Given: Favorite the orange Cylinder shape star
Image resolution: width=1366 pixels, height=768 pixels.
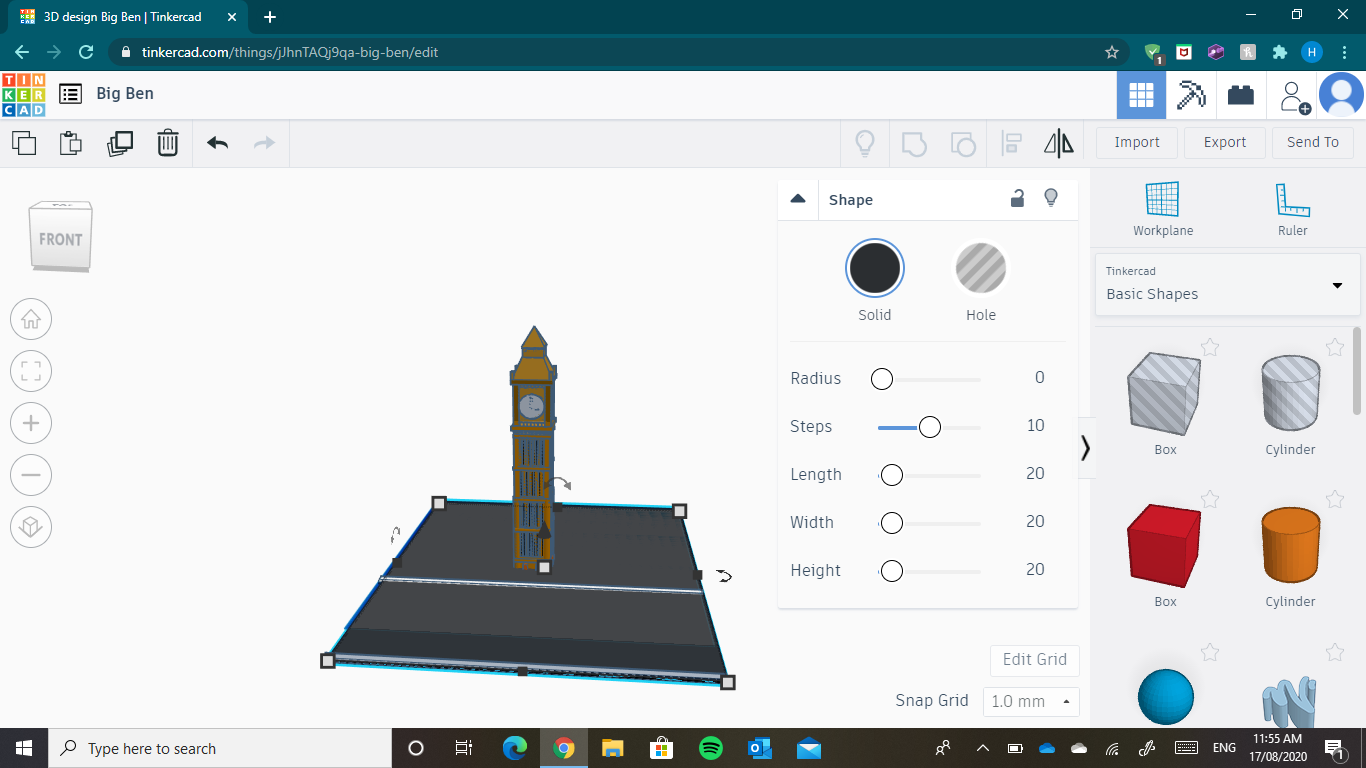Looking at the screenshot, I should click(x=1335, y=499).
